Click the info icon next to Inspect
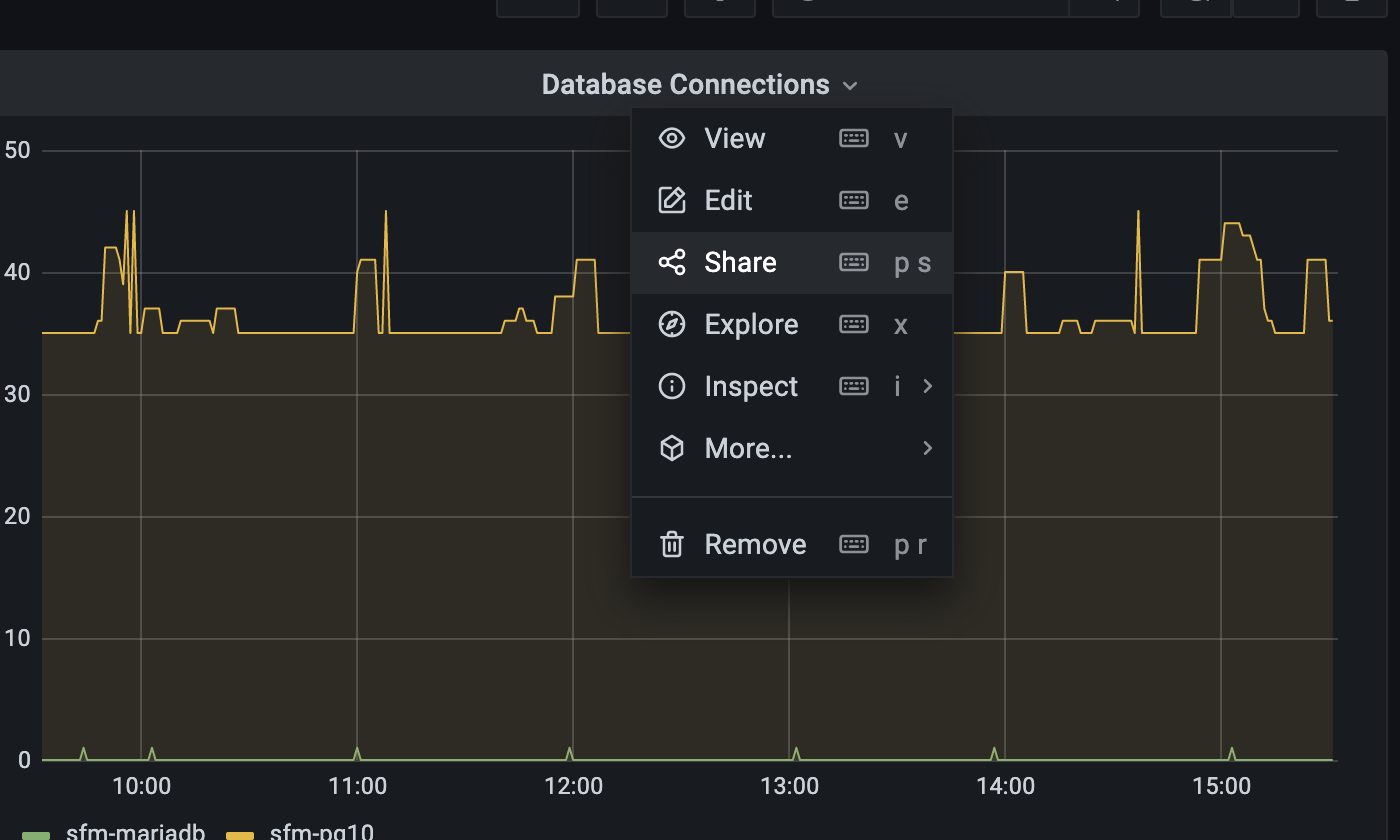Image resolution: width=1400 pixels, height=840 pixels. (671, 386)
